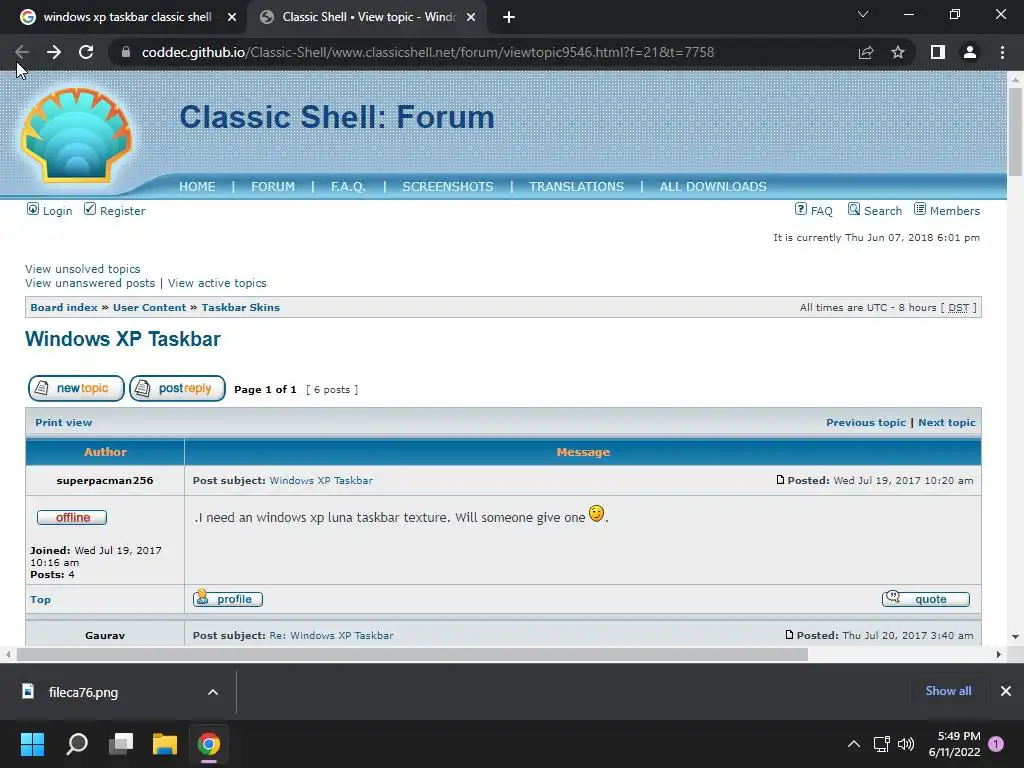This screenshot has height=768, width=1024.
Task: Share this page via address bar icon
Action: coord(866,52)
